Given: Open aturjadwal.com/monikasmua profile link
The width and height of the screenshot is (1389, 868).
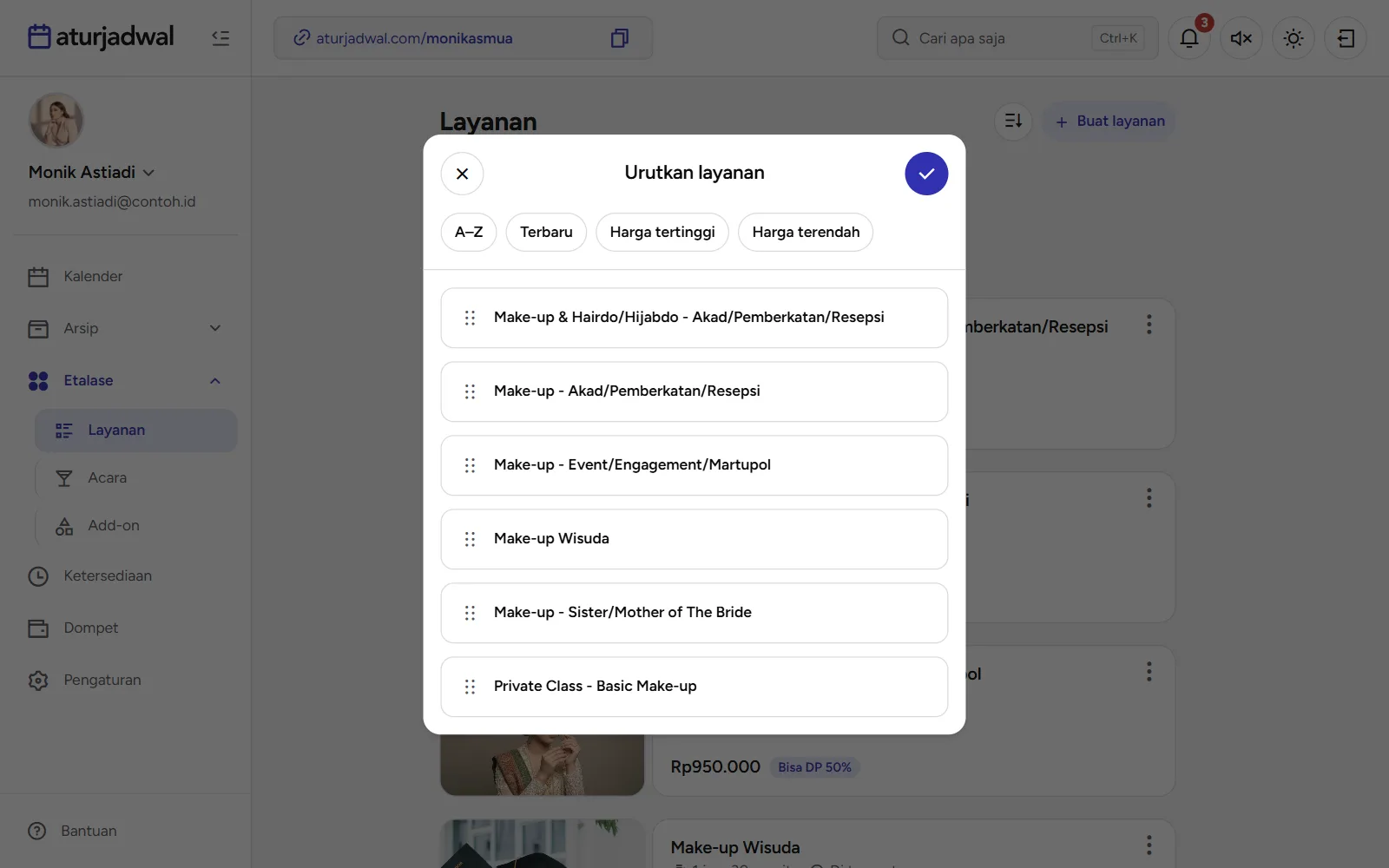Looking at the screenshot, I should point(404,38).
